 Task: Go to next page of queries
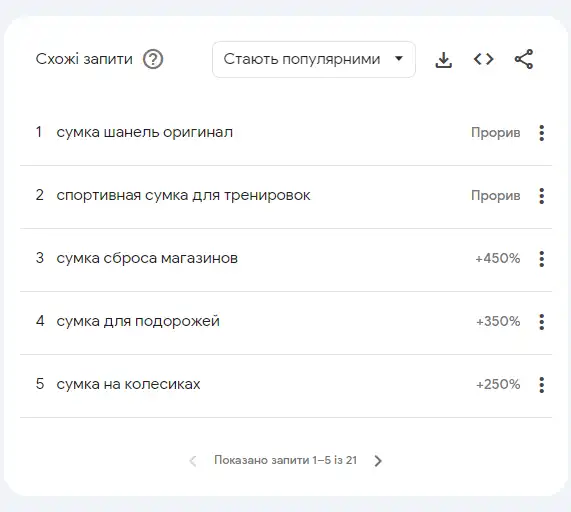[378, 461]
